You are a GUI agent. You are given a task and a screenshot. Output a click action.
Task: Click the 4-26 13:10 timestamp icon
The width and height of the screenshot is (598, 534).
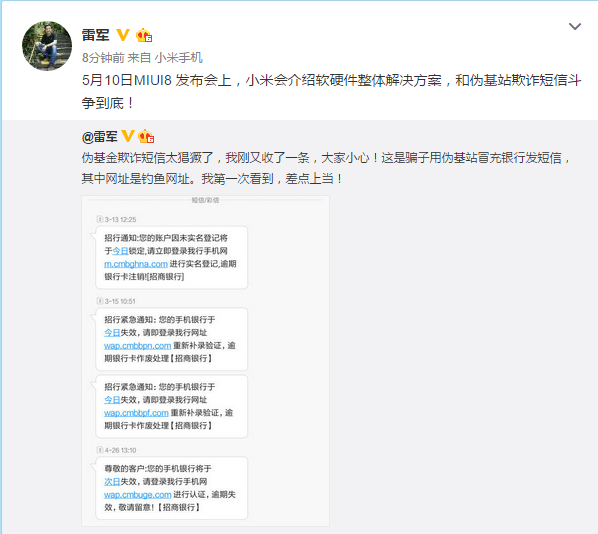click(100, 450)
